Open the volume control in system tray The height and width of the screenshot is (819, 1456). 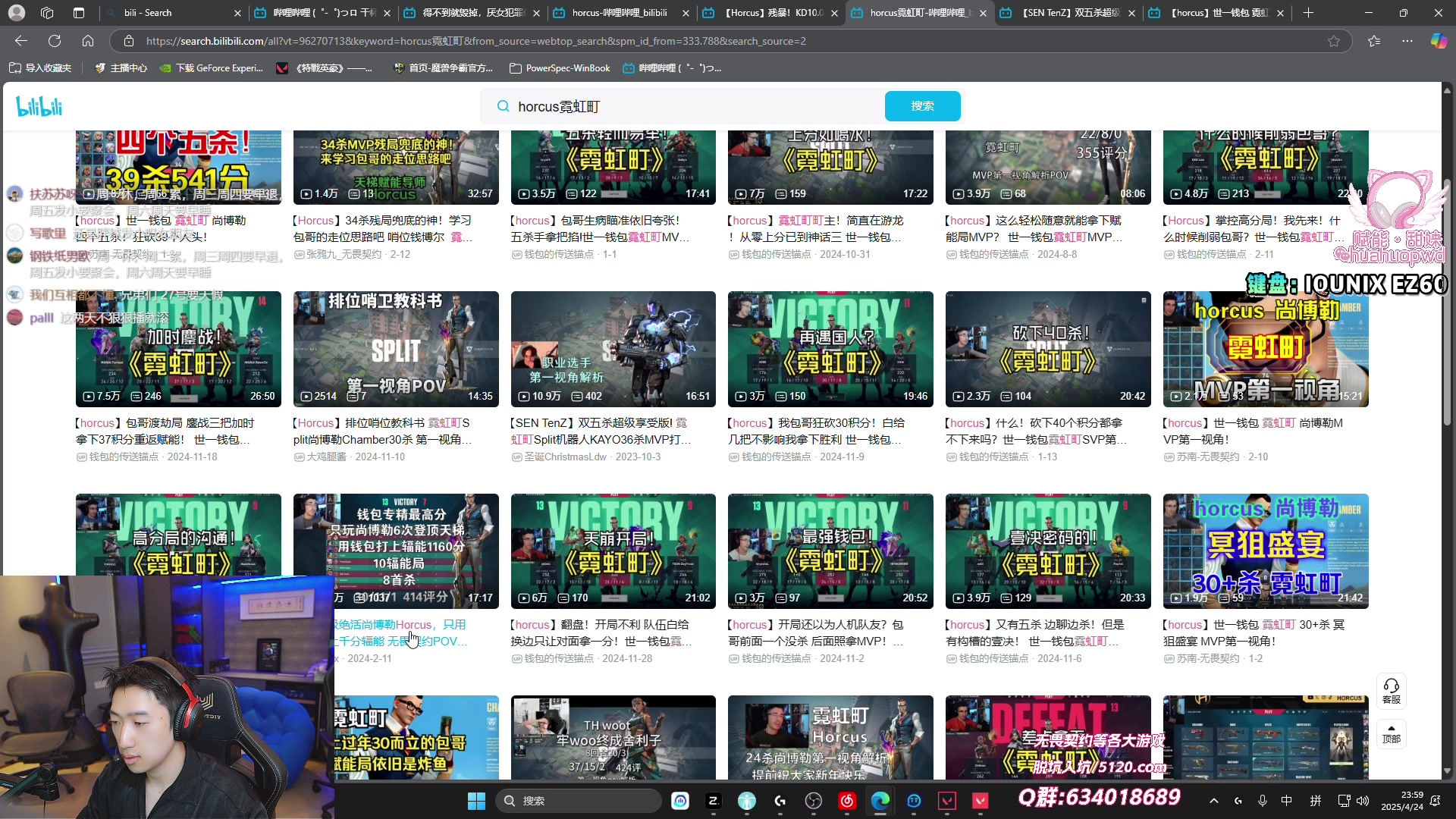[1363, 801]
